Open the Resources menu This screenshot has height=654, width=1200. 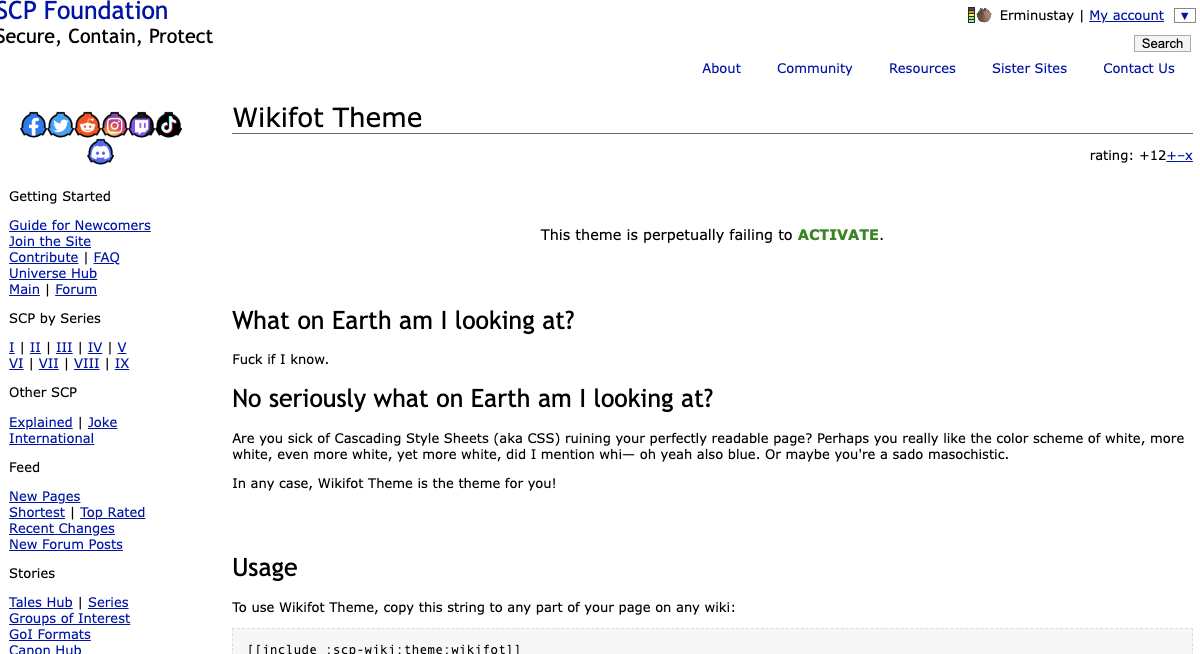[x=922, y=68]
